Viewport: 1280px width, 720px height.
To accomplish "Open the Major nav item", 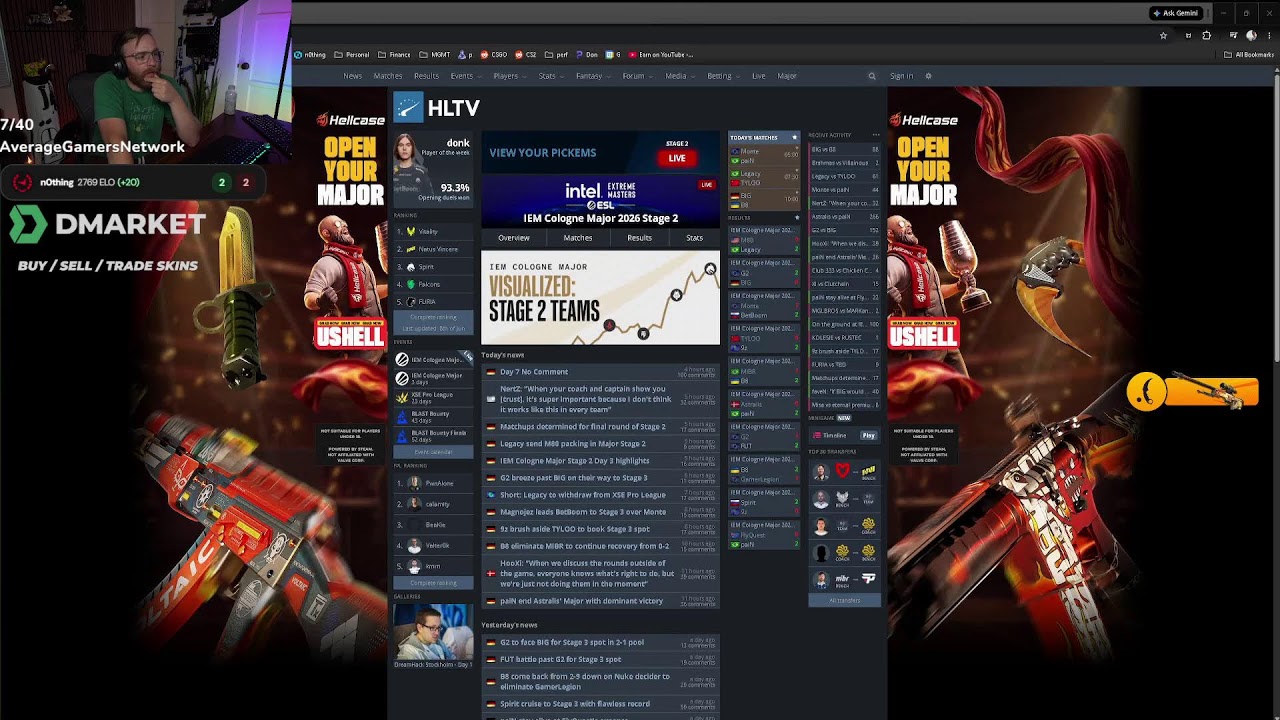I will [787, 76].
